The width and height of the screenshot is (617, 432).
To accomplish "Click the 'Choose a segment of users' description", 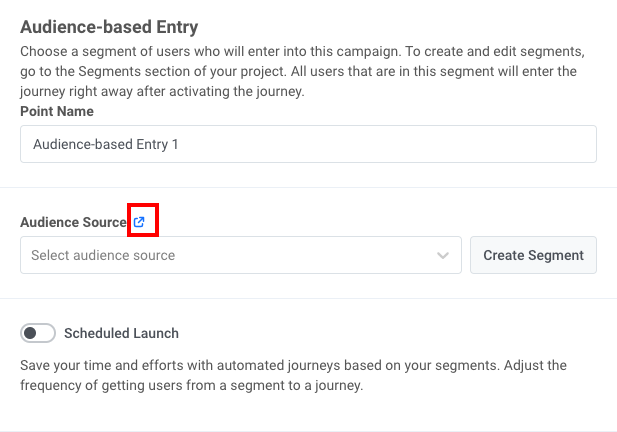I will [x=150, y=49].
